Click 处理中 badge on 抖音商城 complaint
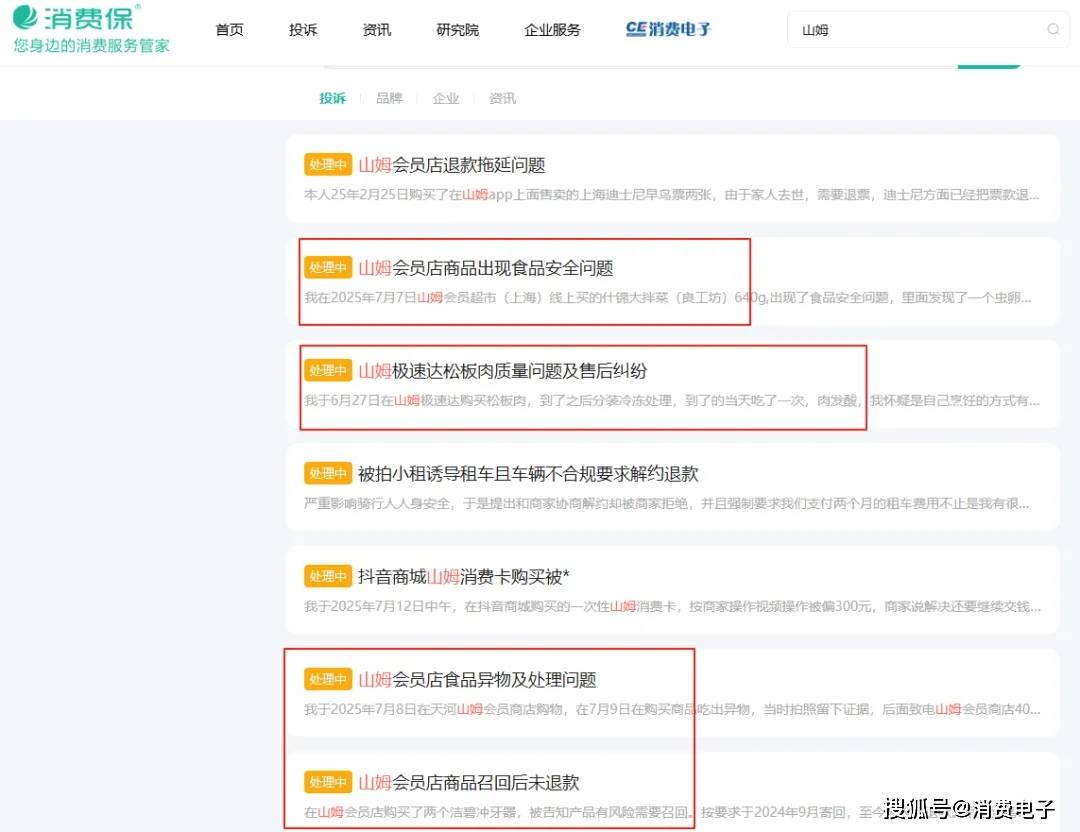 pos(328,576)
